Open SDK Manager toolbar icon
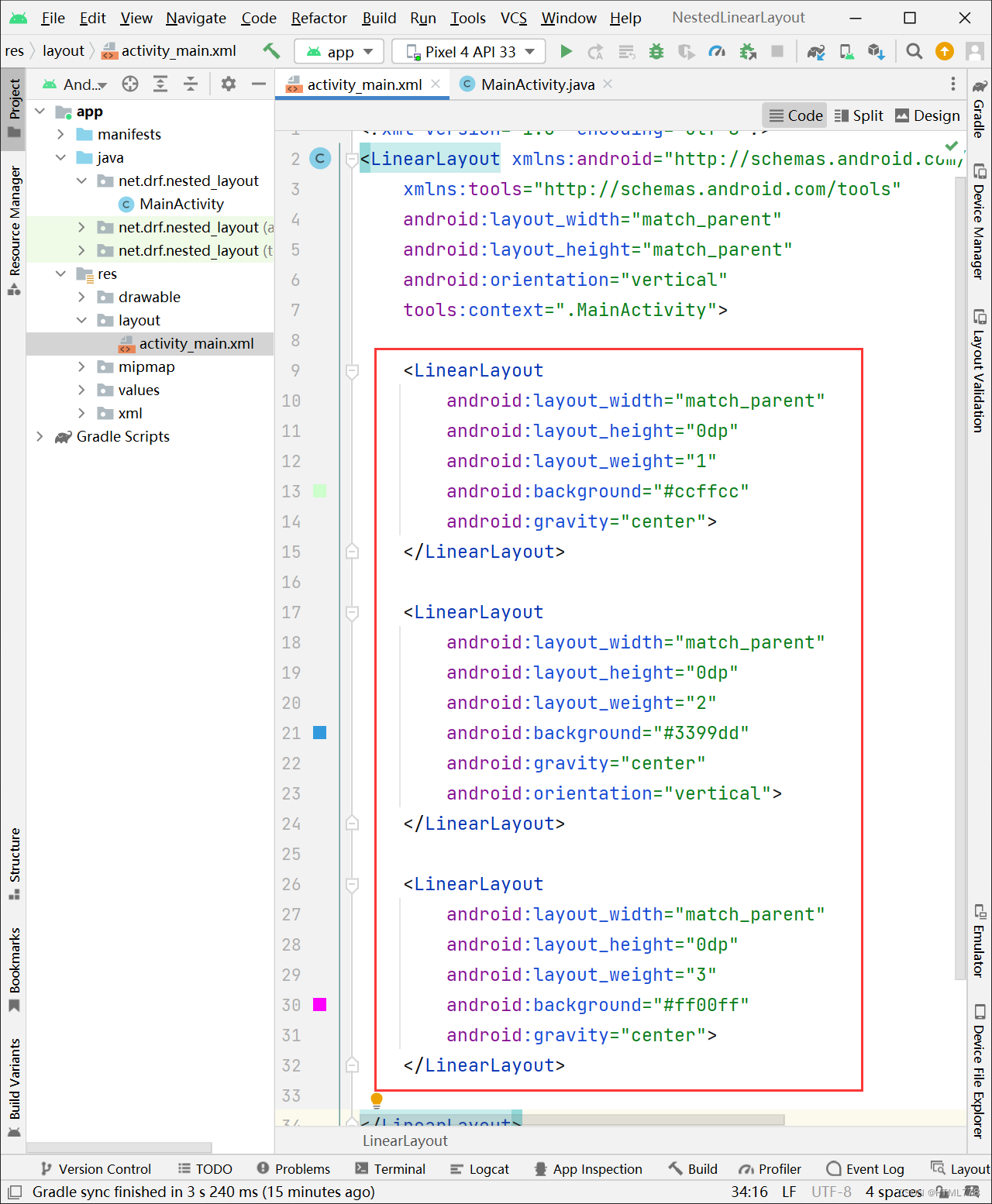 tap(877, 51)
